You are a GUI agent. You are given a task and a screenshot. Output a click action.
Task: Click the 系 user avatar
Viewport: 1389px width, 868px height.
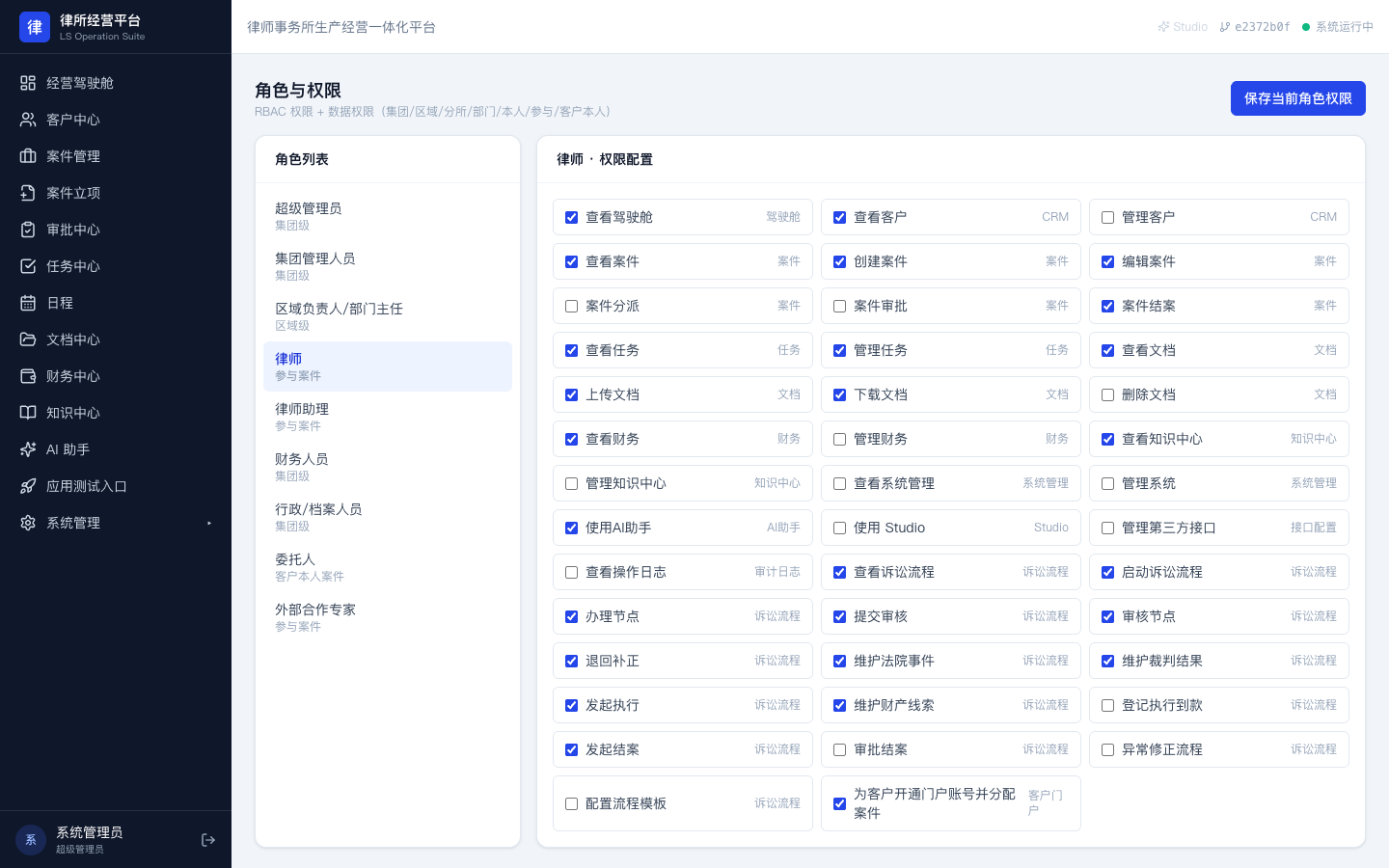[x=31, y=840]
